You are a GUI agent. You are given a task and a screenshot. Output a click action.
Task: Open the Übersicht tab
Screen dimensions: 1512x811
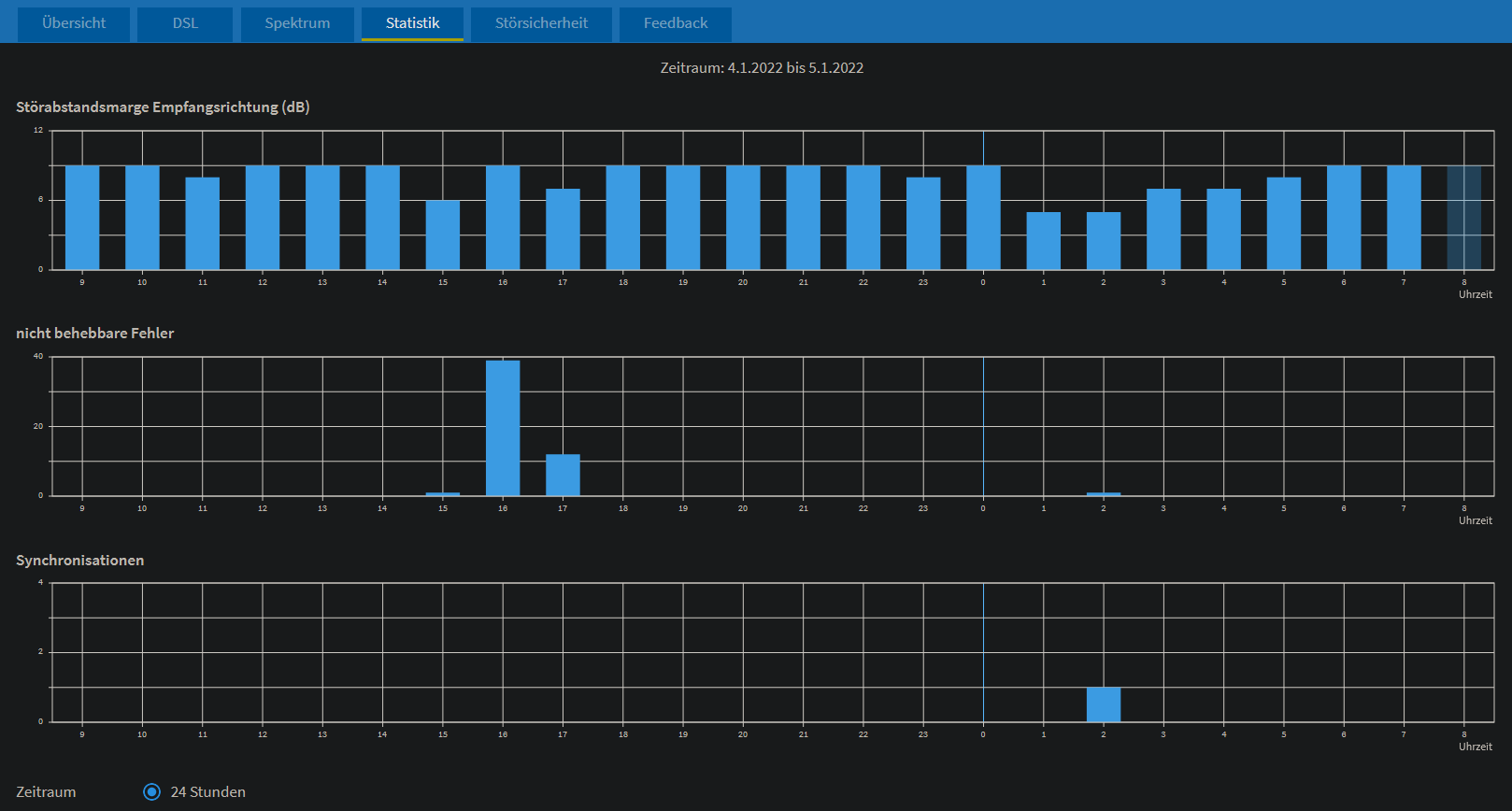click(x=74, y=23)
